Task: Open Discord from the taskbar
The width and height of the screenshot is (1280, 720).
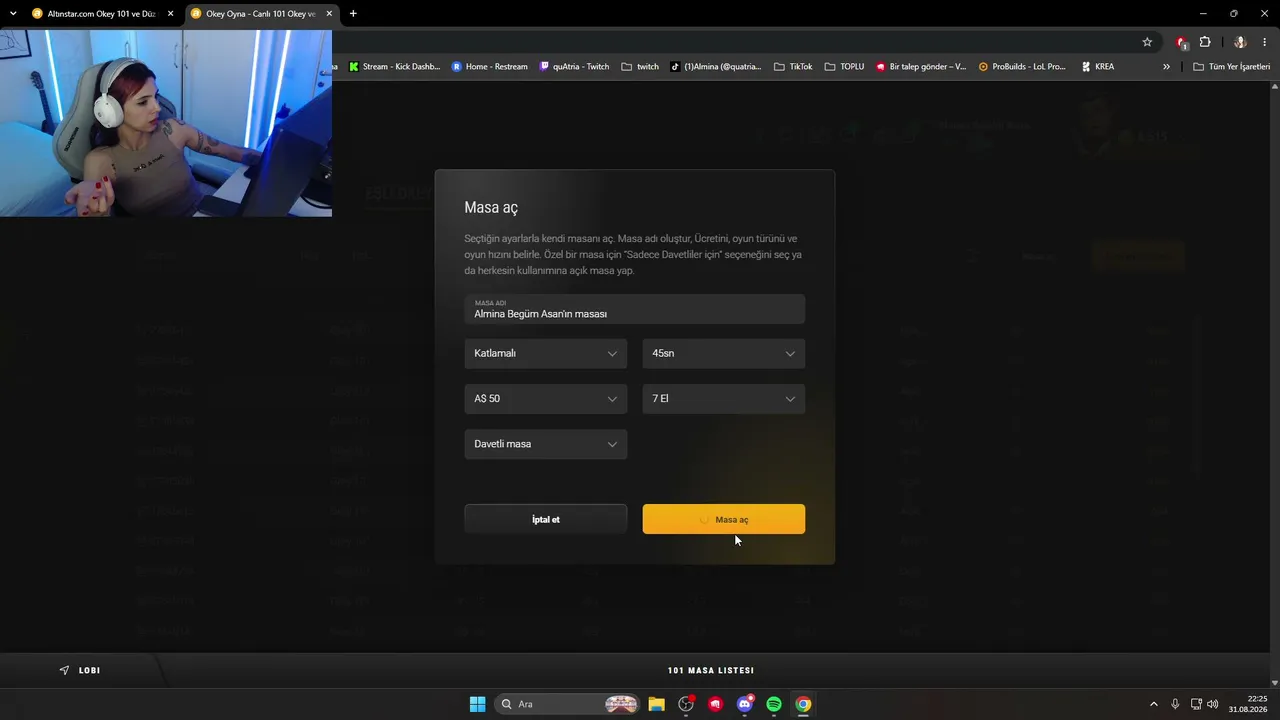Action: pyautogui.click(x=744, y=704)
